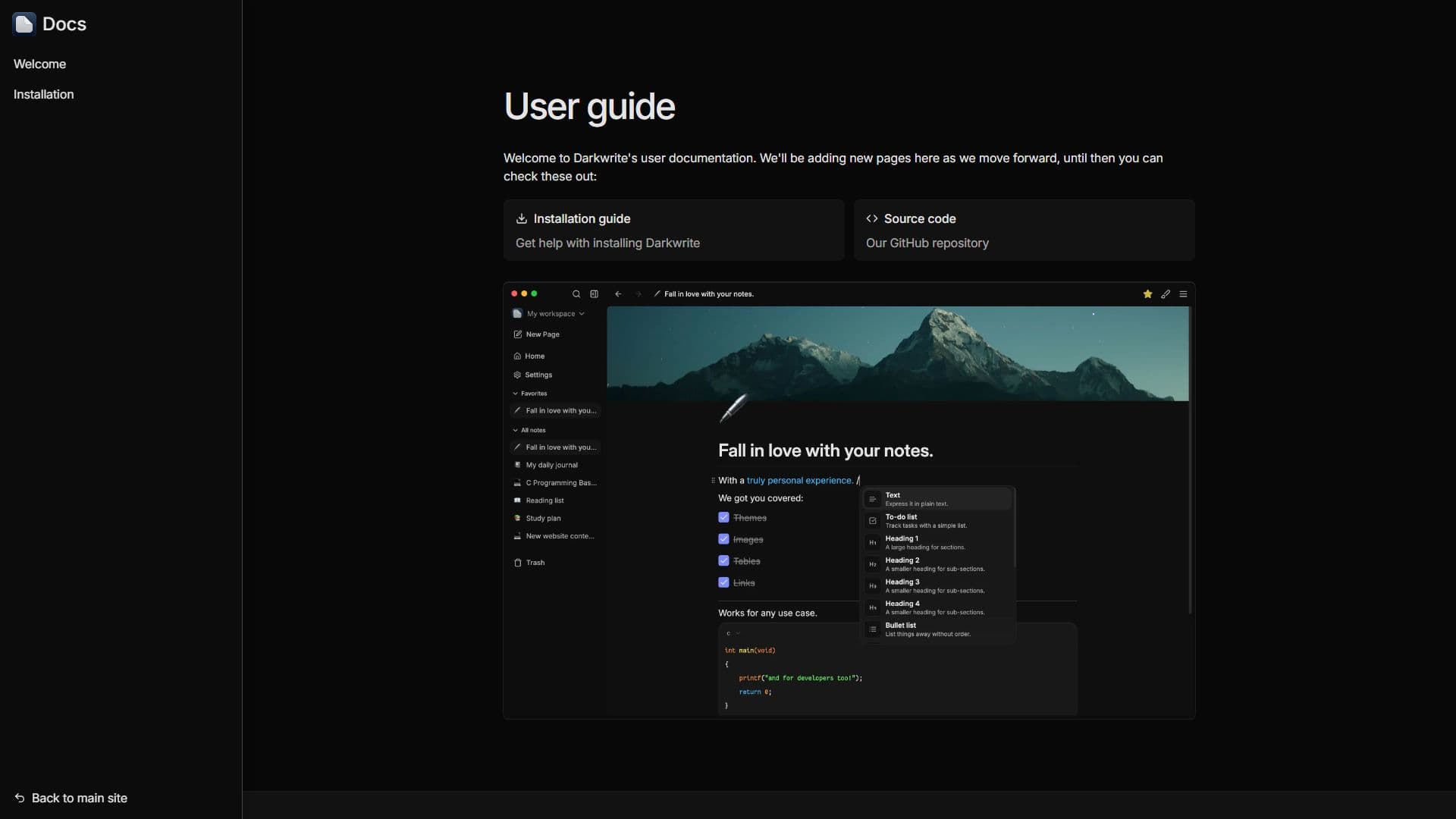Toggle the sidebar panel icon in preview
Viewport: 1456px width, 819px height.
coord(595,294)
